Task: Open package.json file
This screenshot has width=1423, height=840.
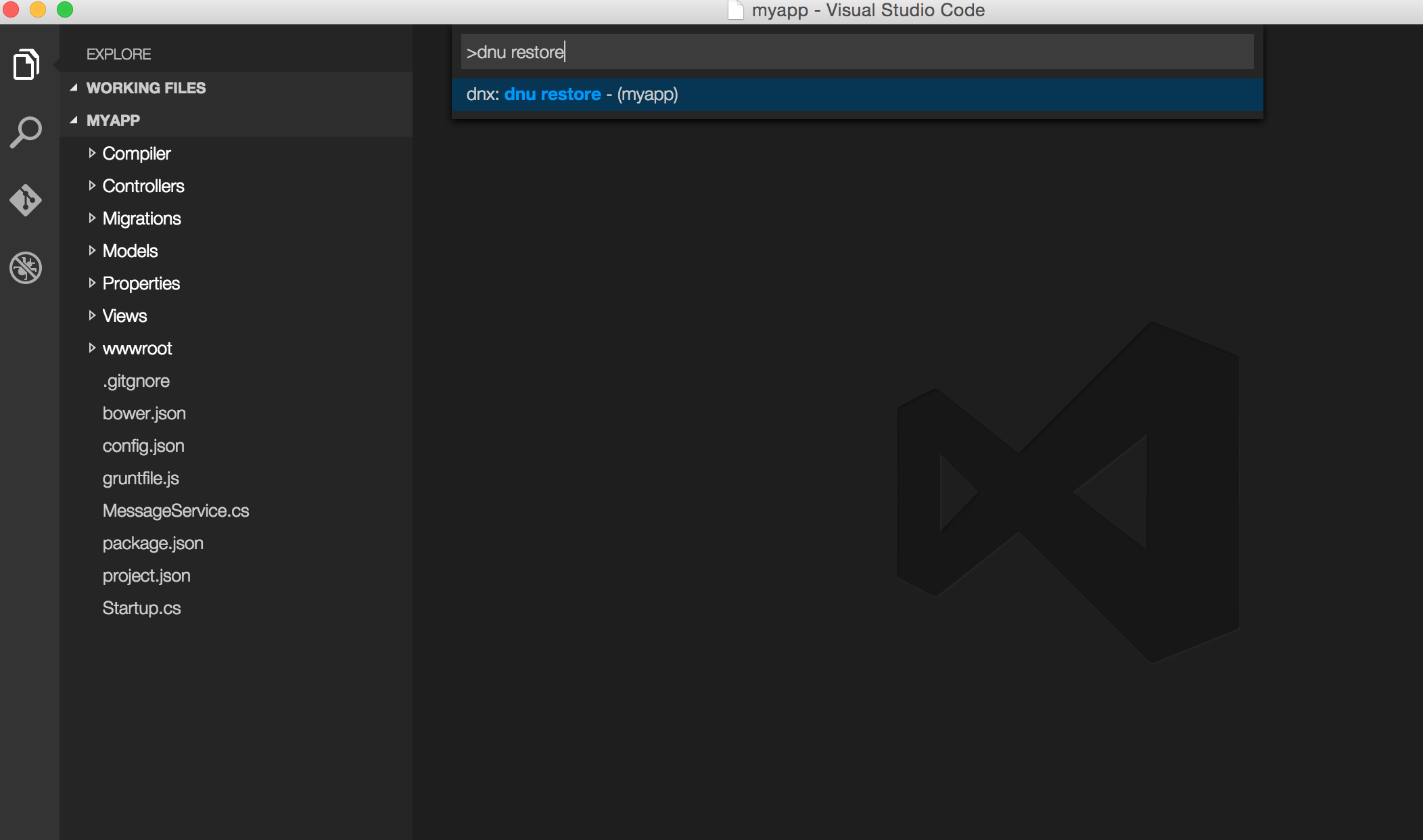Action: pos(153,544)
